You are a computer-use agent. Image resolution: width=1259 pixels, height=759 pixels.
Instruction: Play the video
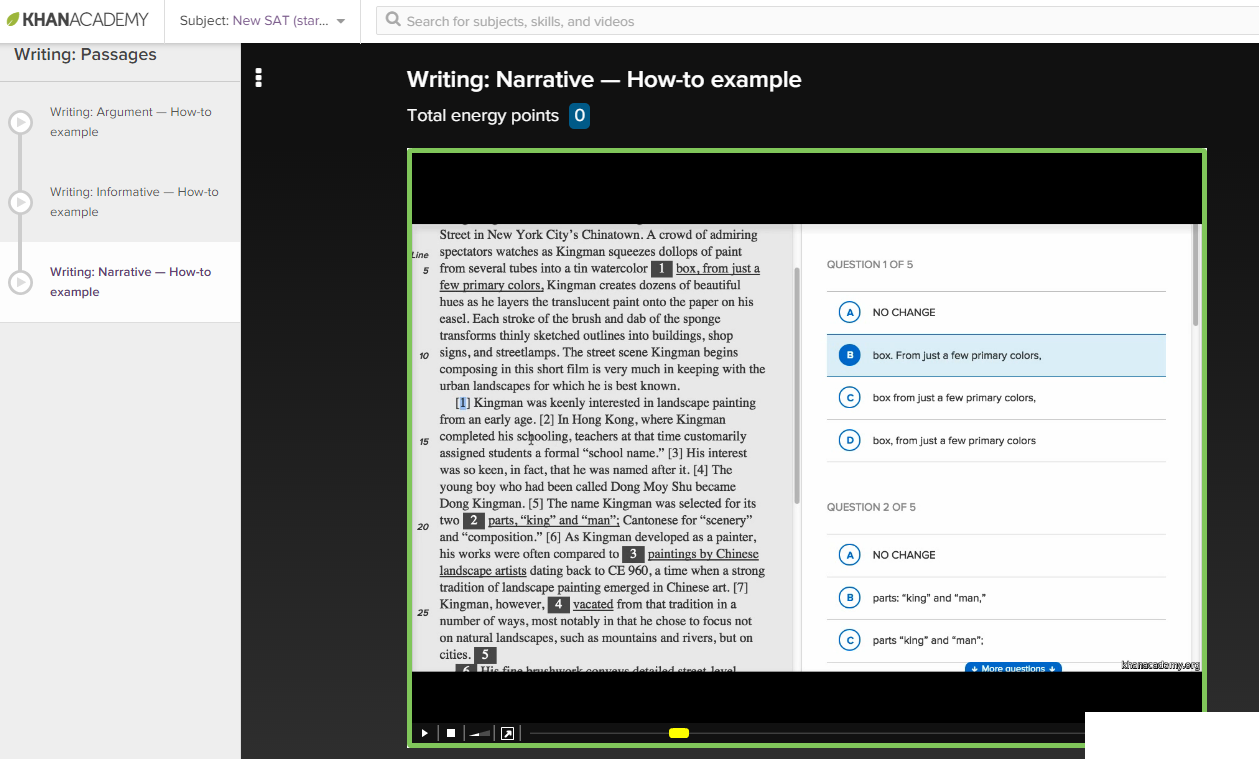coord(424,733)
